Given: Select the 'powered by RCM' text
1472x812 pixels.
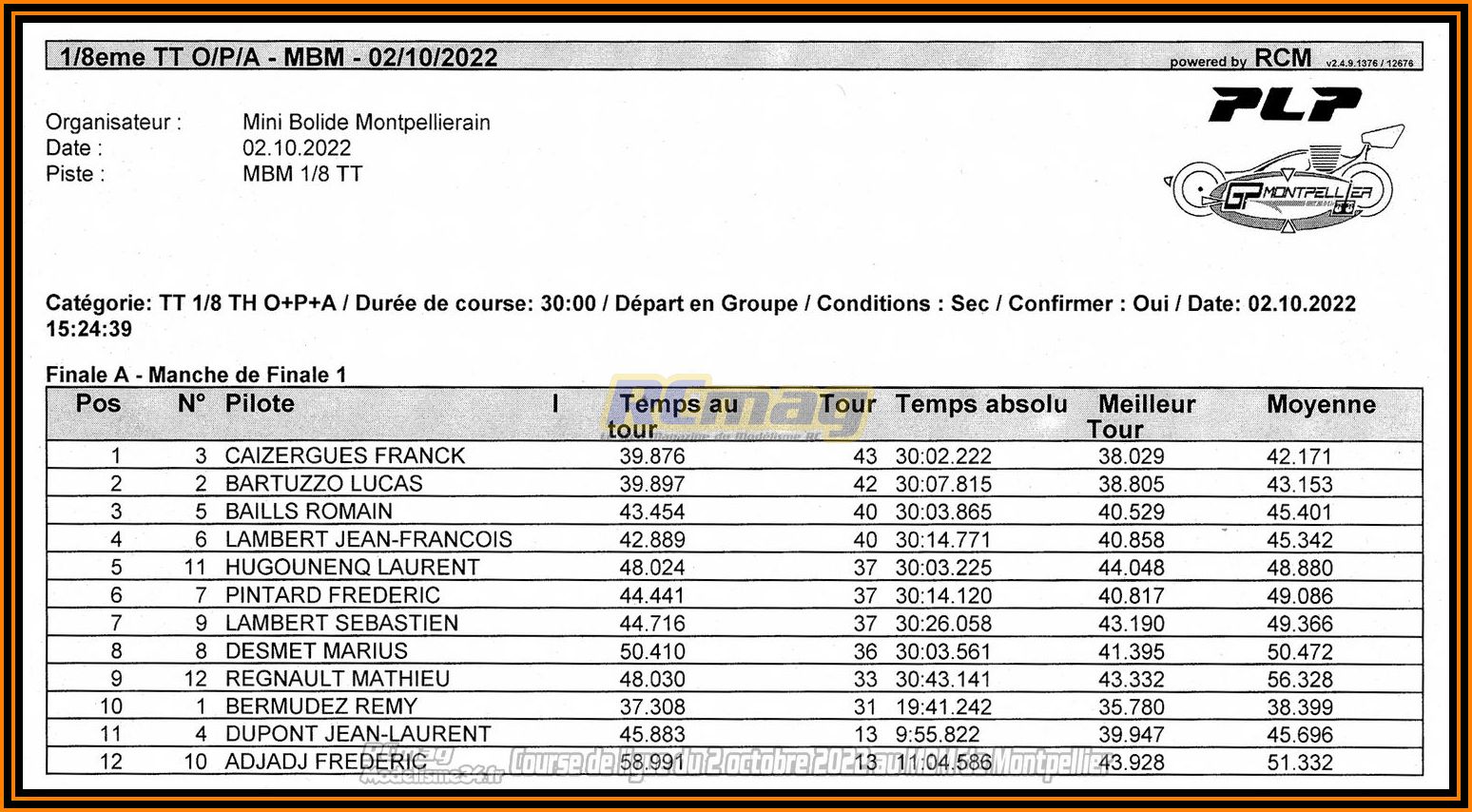Looking at the screenshot, I should point(1240,58).
